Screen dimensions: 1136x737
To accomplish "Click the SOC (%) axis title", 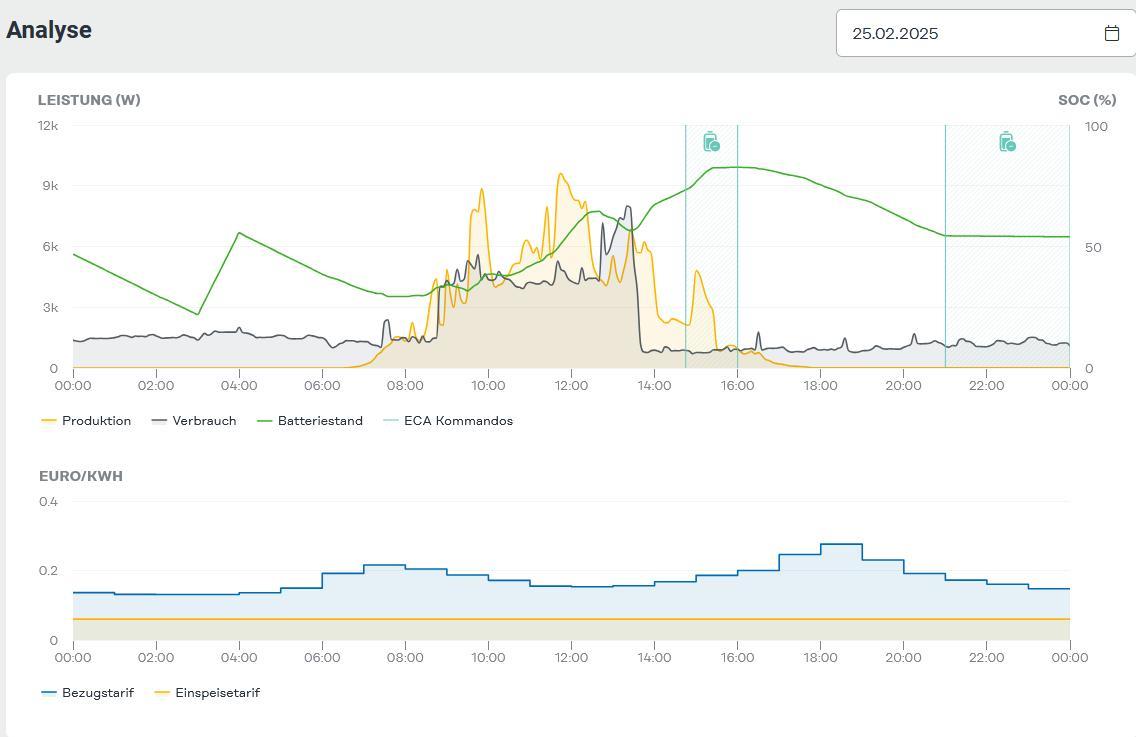I will tap(1086, 100).
